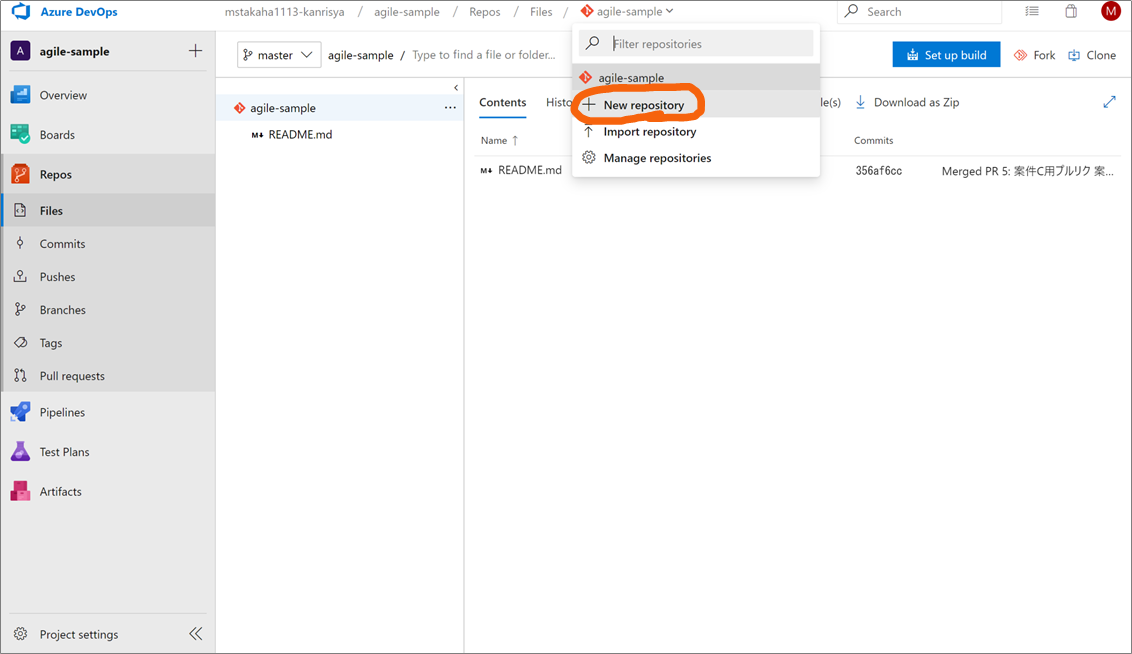
Task: Choose Manage repositories
Action: (x=696, y=158)
